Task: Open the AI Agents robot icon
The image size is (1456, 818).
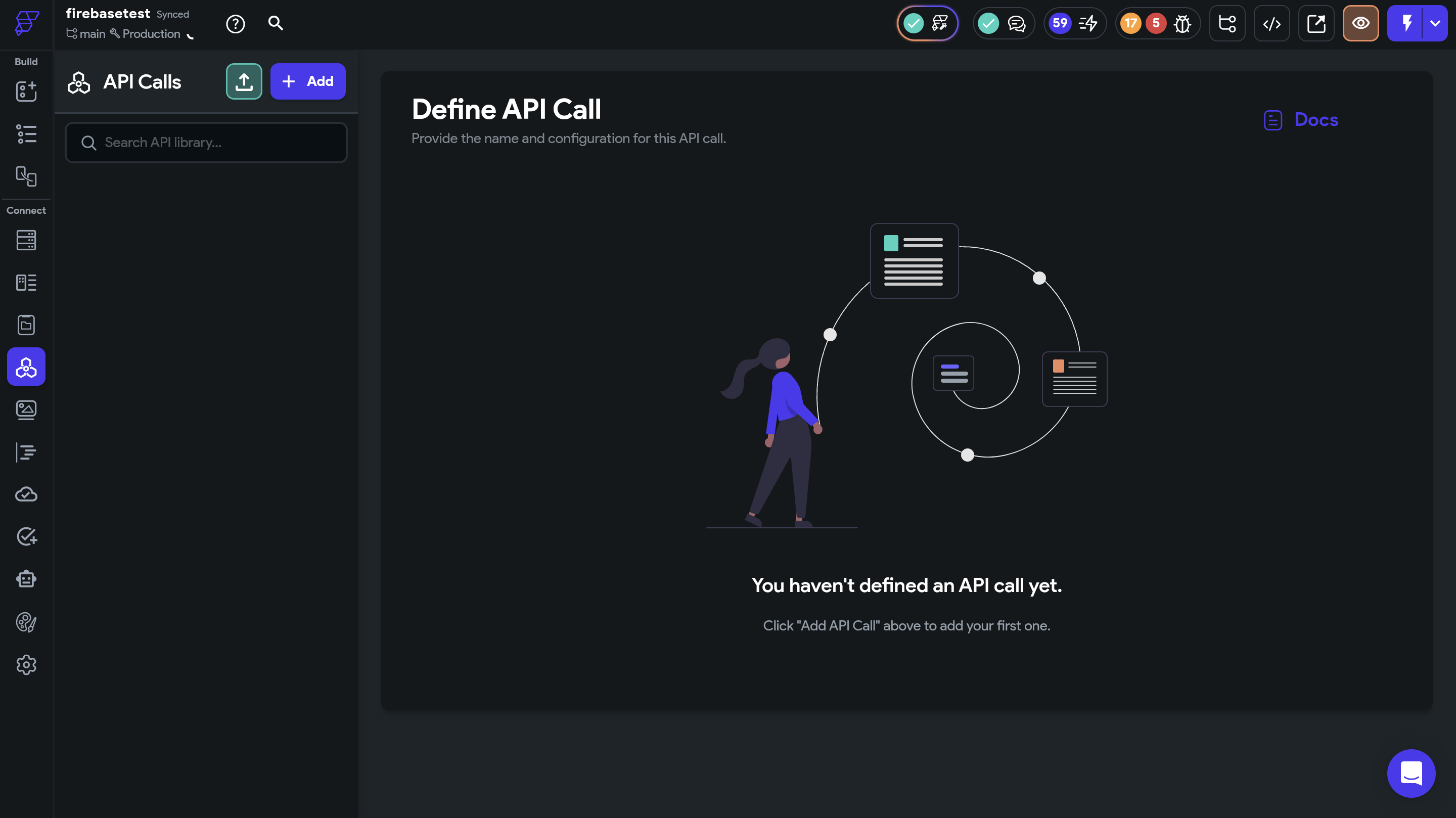Action: (26, 579)
